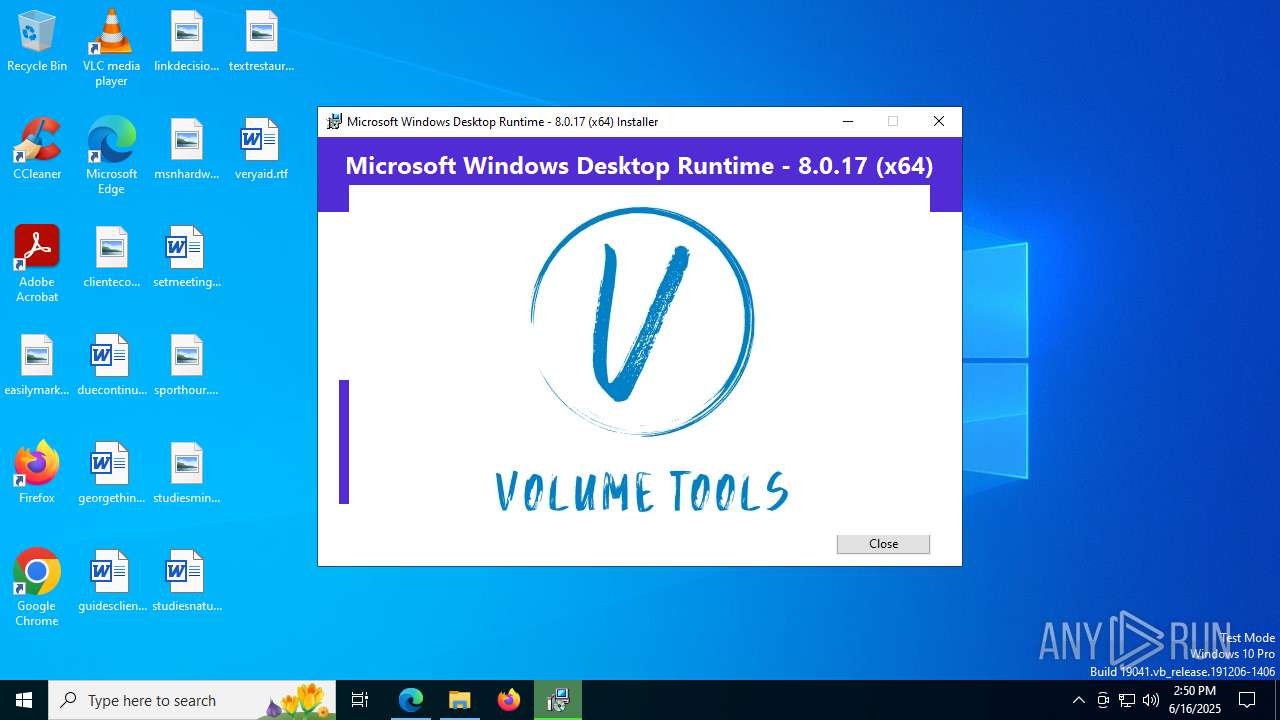Open the clock showing 2:50 PM

click(x=1194, y=700)
